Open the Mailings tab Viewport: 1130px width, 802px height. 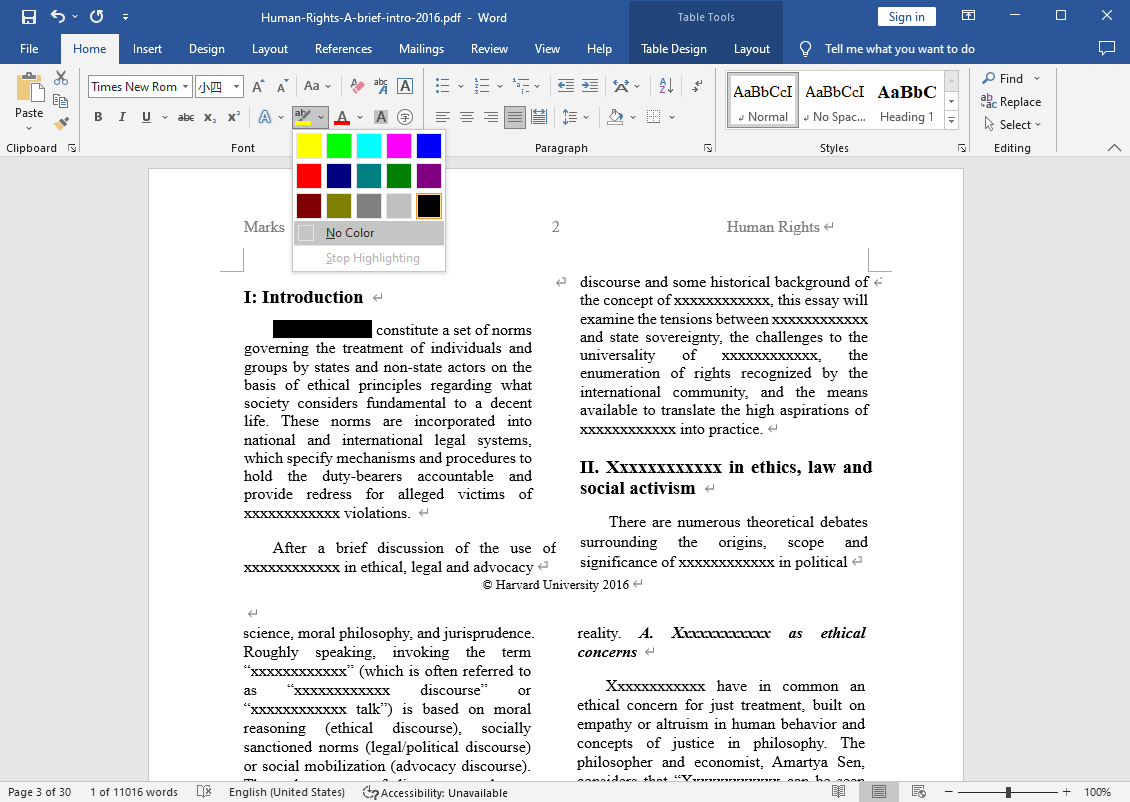pyautogui.click(x=422, y=49)
